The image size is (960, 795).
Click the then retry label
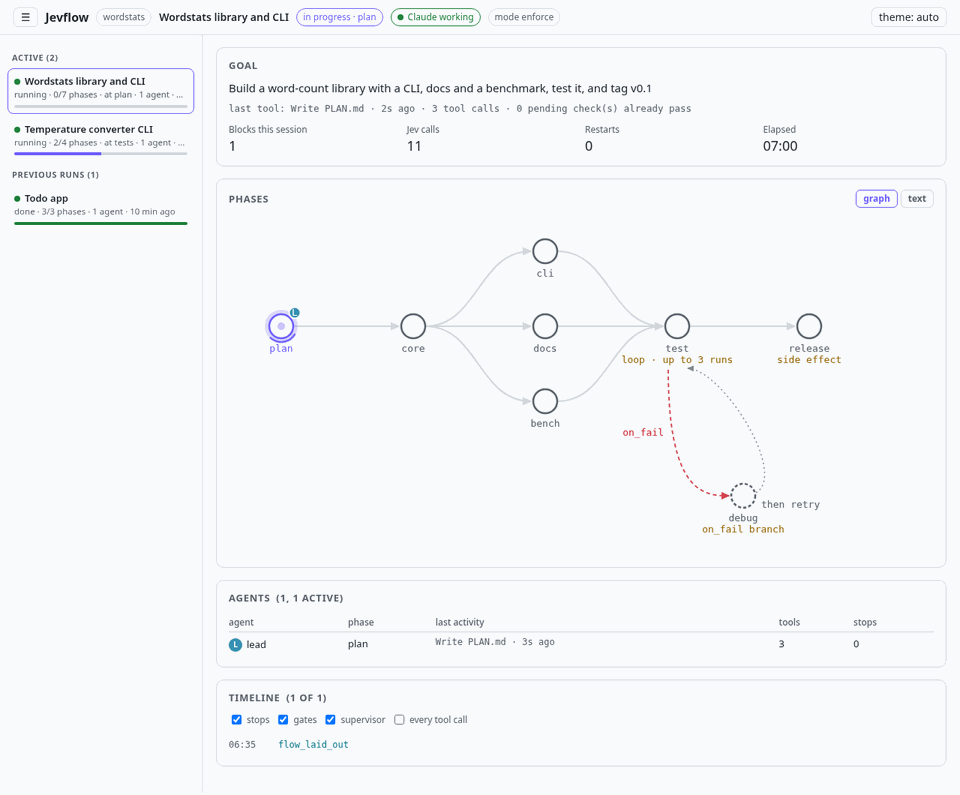(x=790, y=505)
